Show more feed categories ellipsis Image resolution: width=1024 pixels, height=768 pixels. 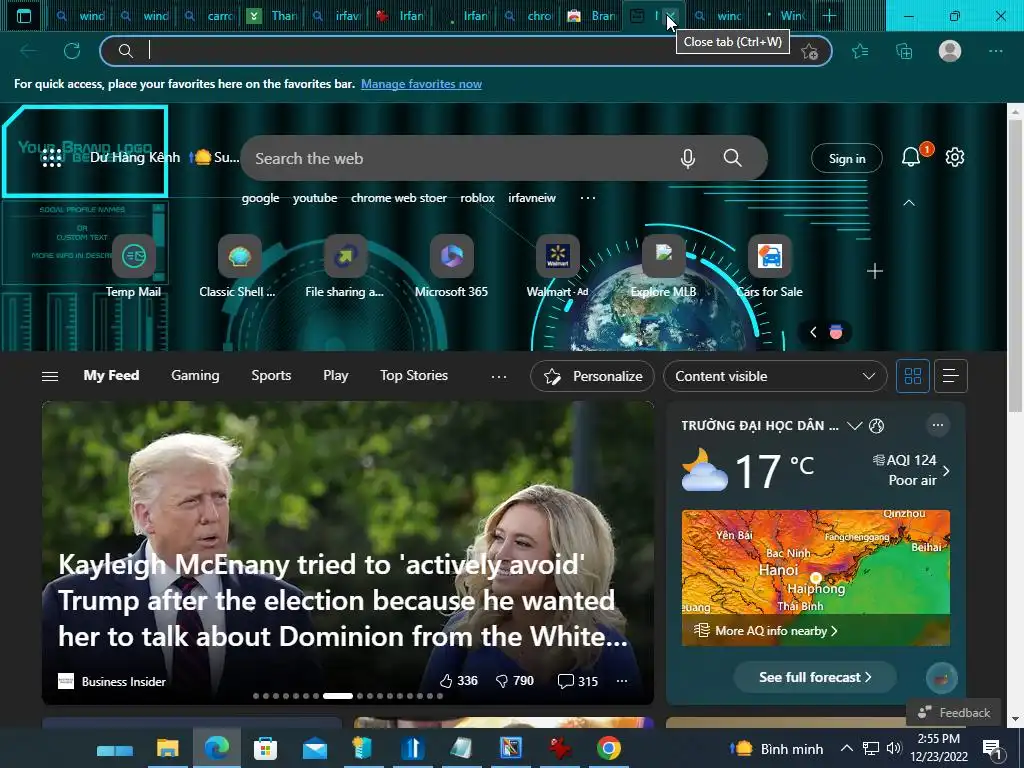(x=499, y=376)
